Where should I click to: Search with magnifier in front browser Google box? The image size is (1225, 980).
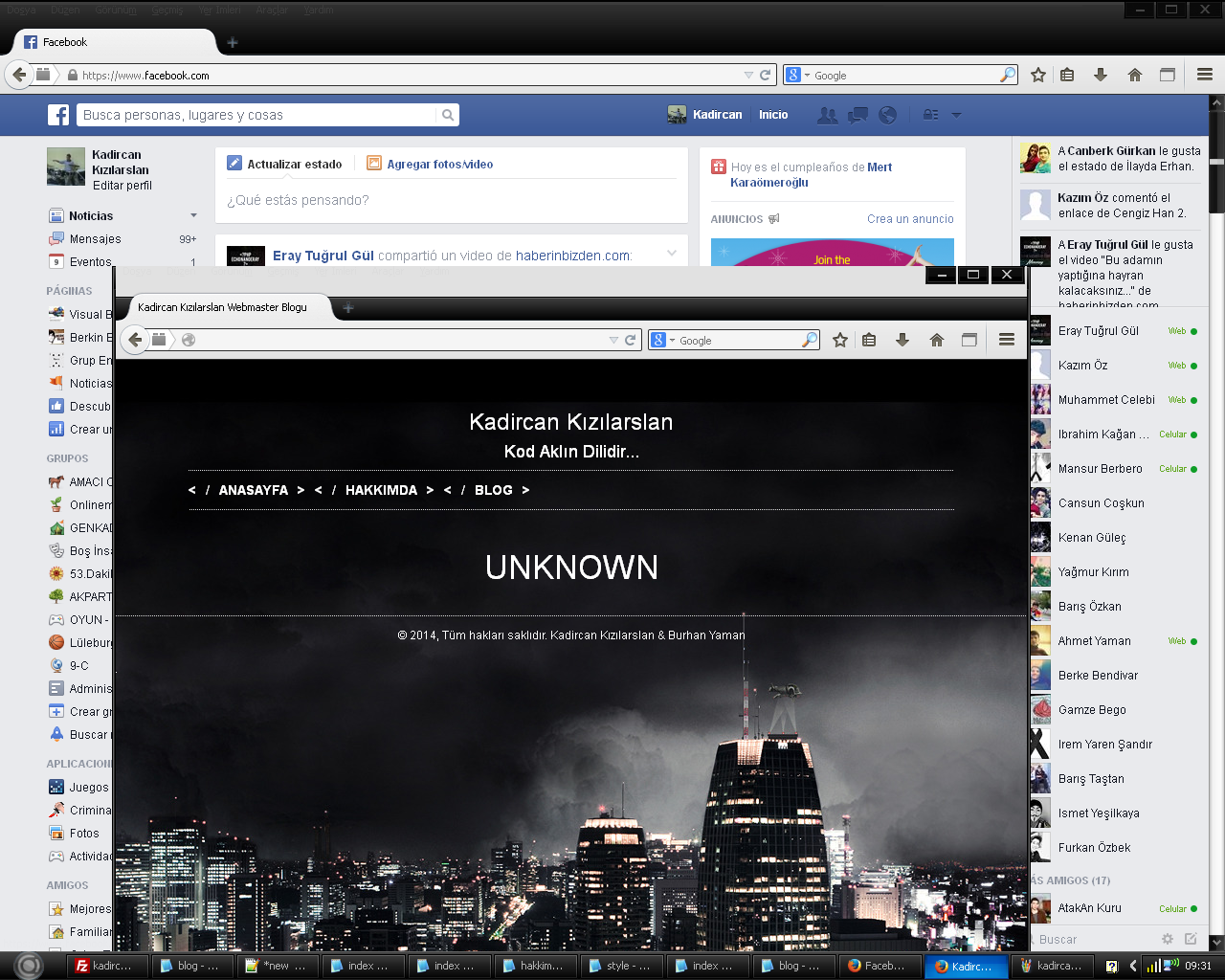coord(810,340)
